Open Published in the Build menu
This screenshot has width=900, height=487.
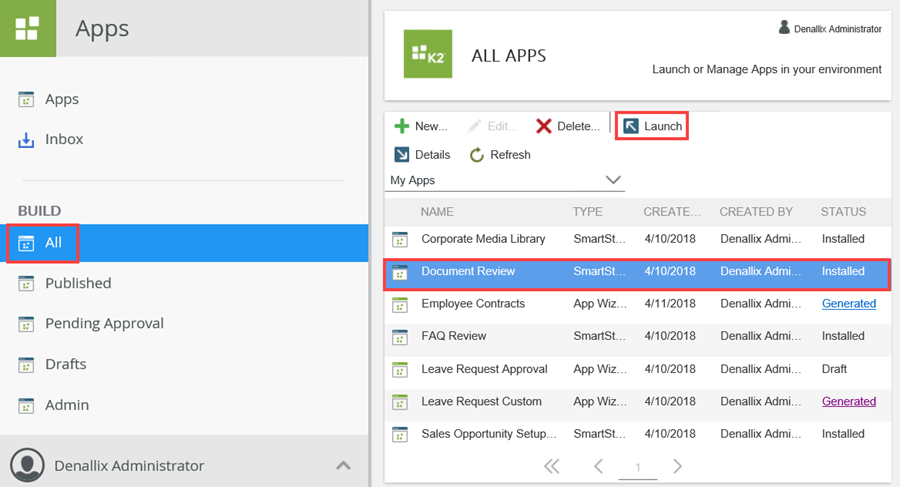point(78,283)
